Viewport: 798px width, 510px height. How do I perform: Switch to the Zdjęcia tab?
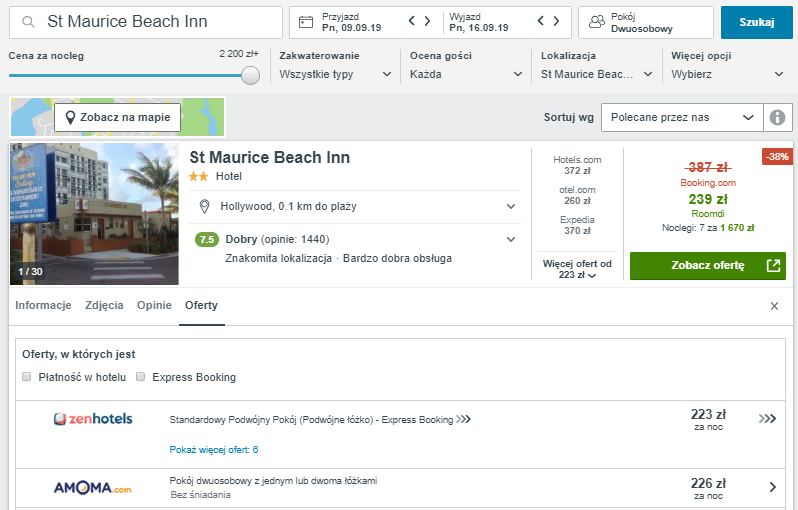[104, 306]
